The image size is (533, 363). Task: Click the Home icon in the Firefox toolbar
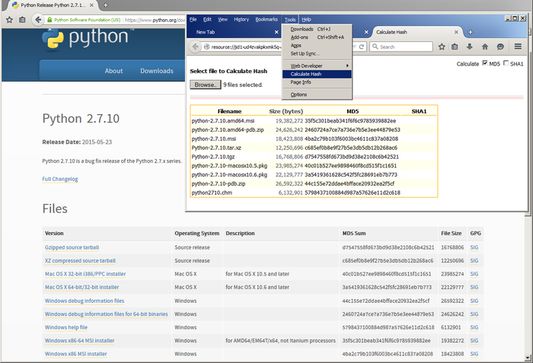[485, 47]
